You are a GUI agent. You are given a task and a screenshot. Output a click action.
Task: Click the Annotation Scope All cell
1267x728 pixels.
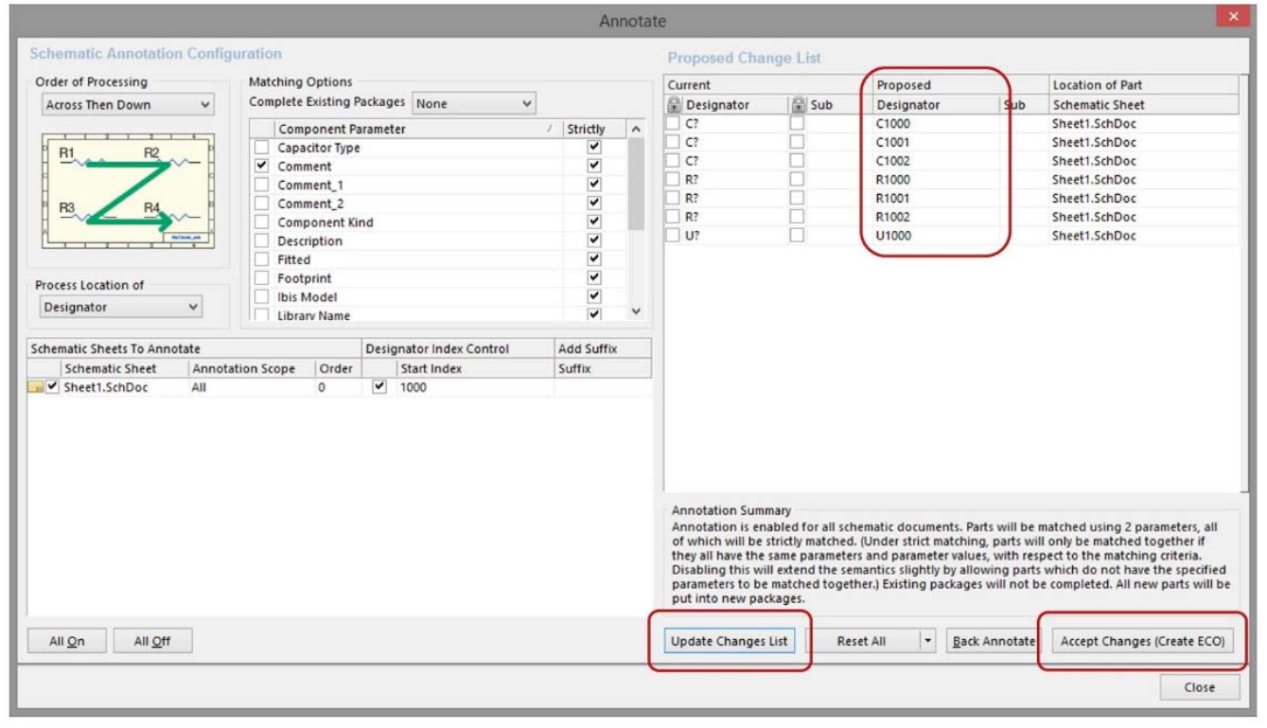(x=251, y=388)
